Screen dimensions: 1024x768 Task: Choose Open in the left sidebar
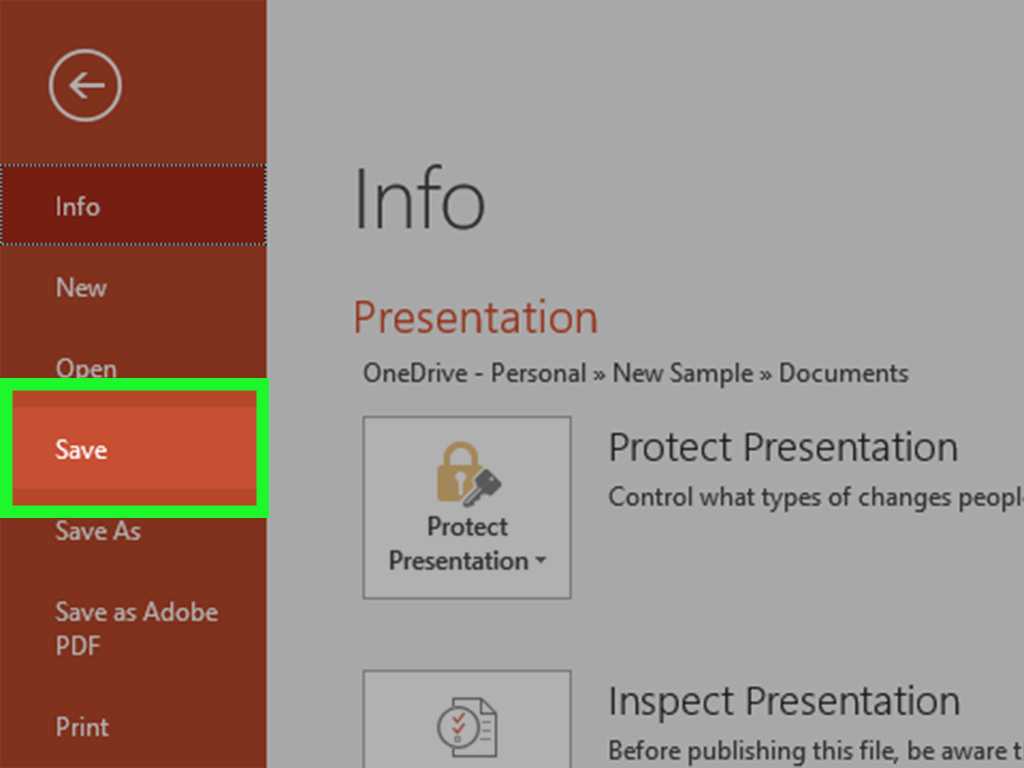pyautogui.click(x=86, y=368)
